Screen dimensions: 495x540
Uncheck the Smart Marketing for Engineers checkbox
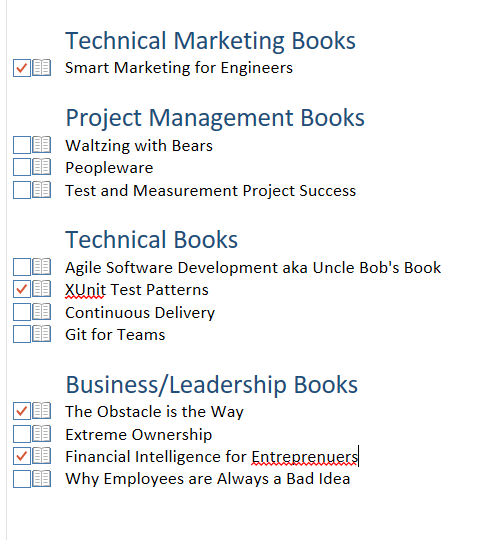tap(22, 68)
